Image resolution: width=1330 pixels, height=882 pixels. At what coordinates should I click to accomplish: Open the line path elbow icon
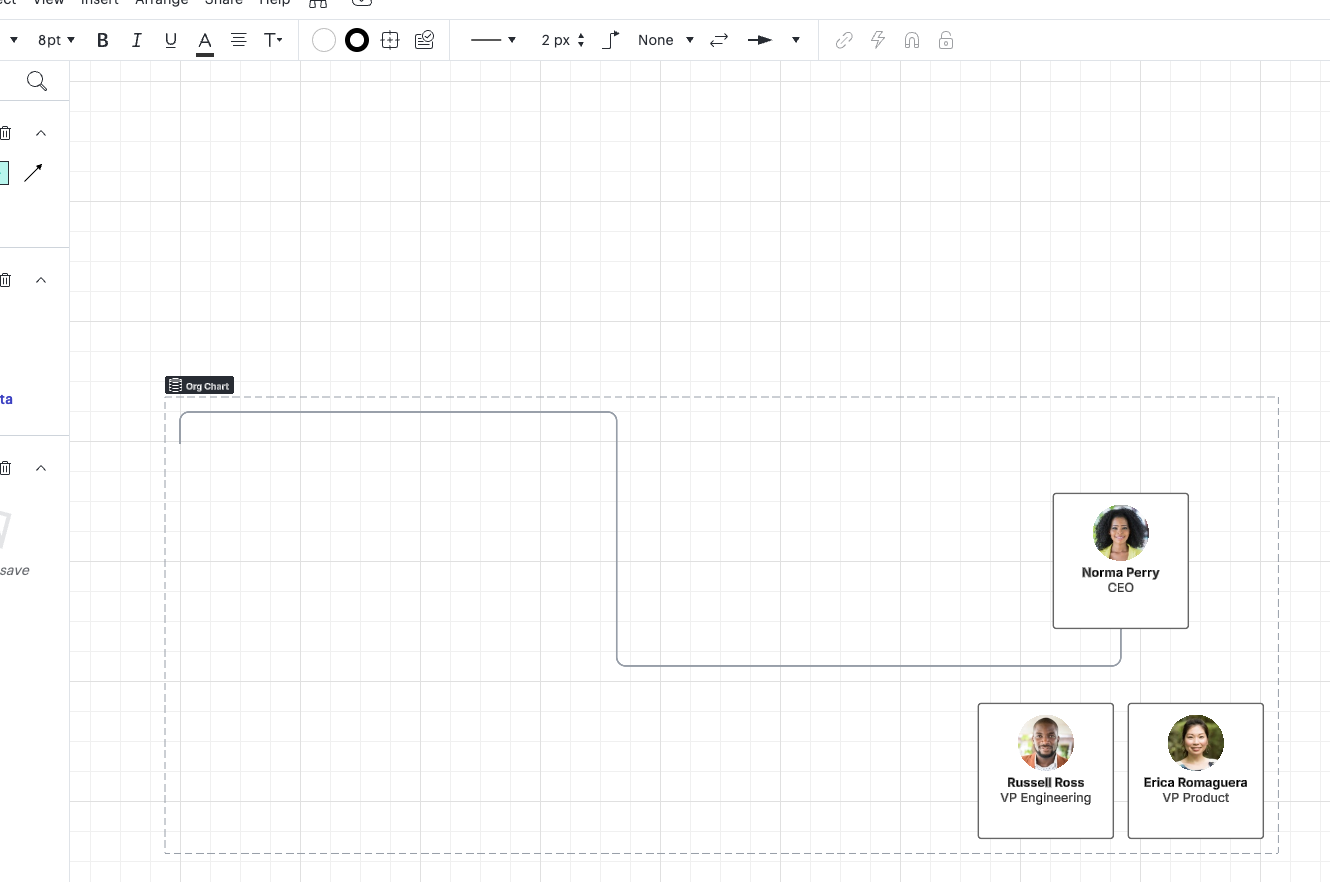tap(611, 40)
